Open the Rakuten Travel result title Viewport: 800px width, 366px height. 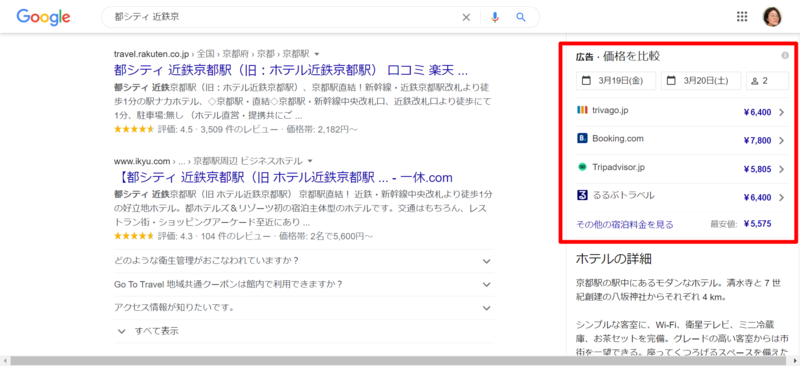pos(291,69)
